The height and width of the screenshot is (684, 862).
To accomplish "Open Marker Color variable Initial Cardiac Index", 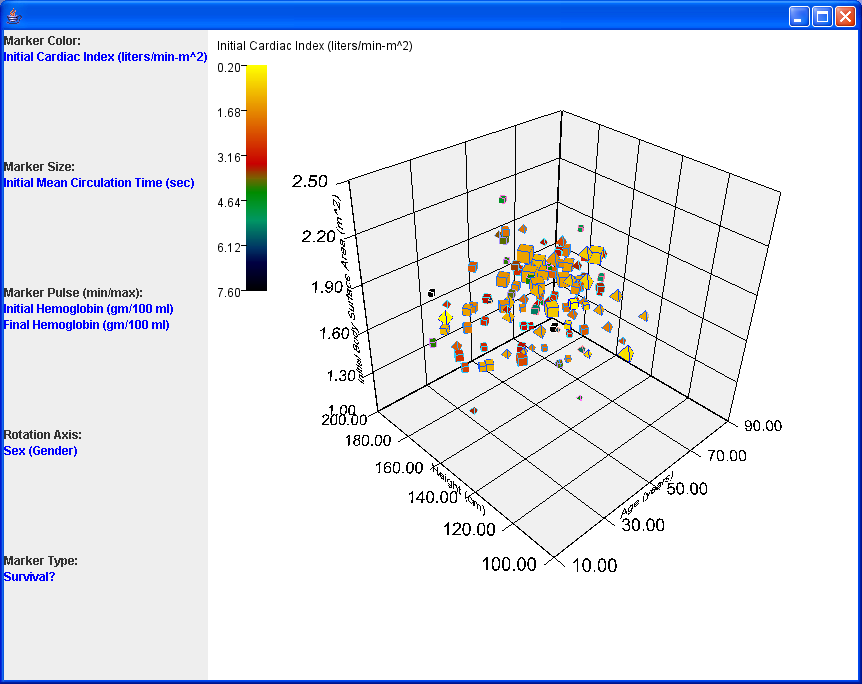I will 105,57.
